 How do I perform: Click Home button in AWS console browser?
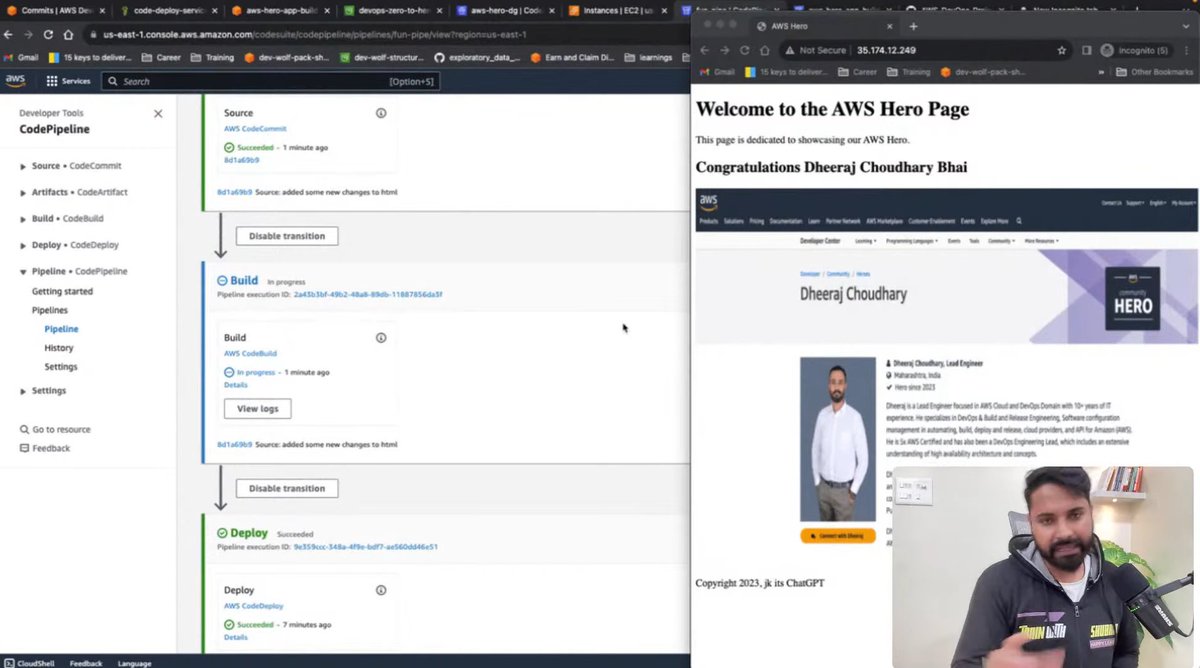(x=67, y=34)
